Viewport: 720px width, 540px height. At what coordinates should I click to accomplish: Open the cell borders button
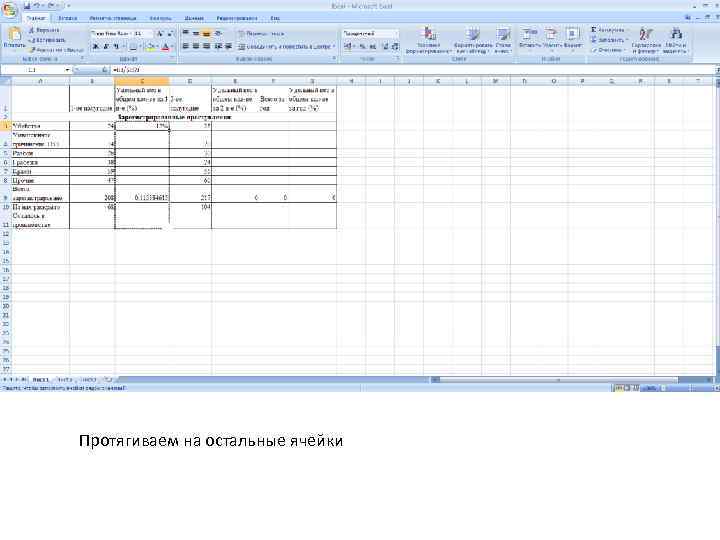[x=133, y=47]
